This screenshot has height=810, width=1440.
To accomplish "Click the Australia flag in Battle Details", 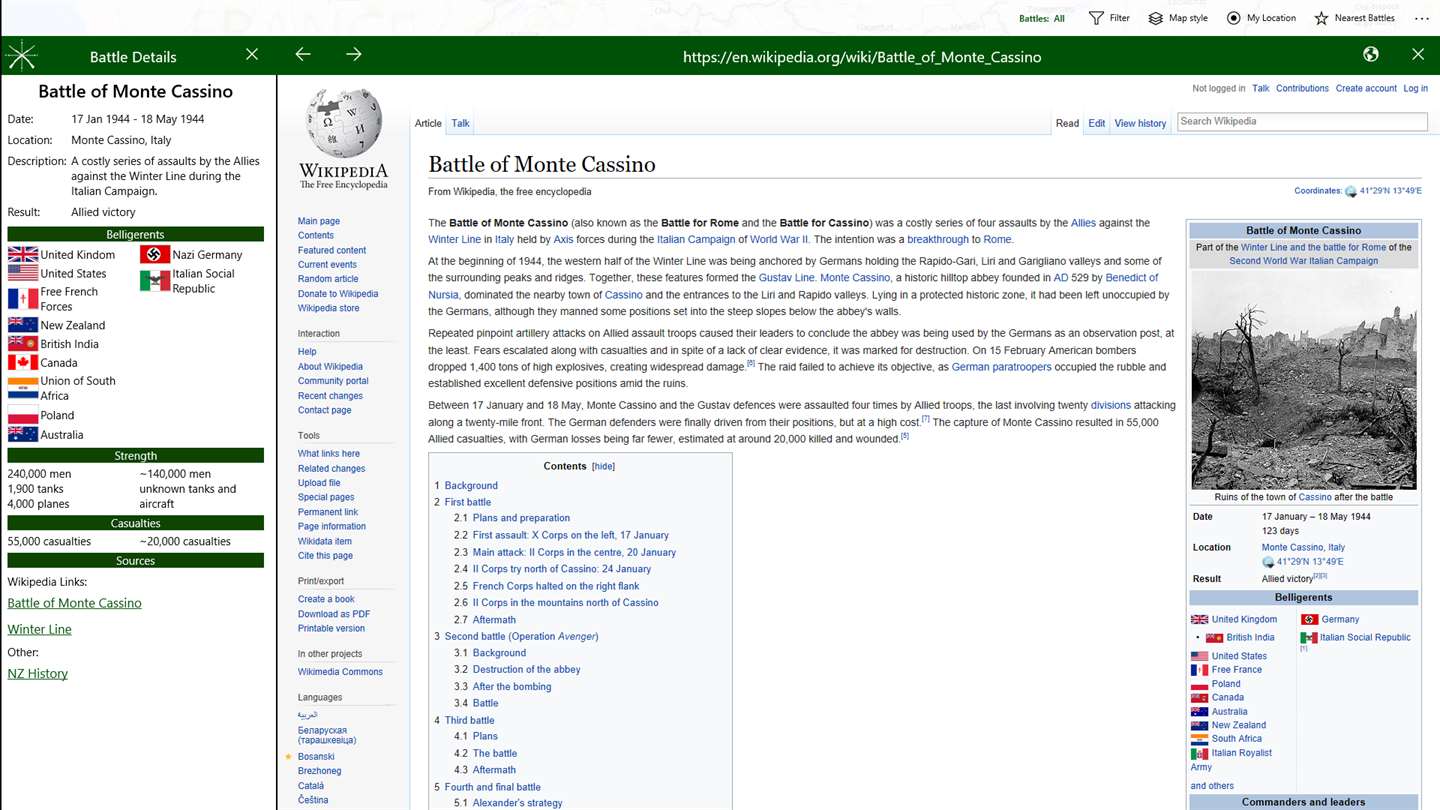I will click(23, 434).
